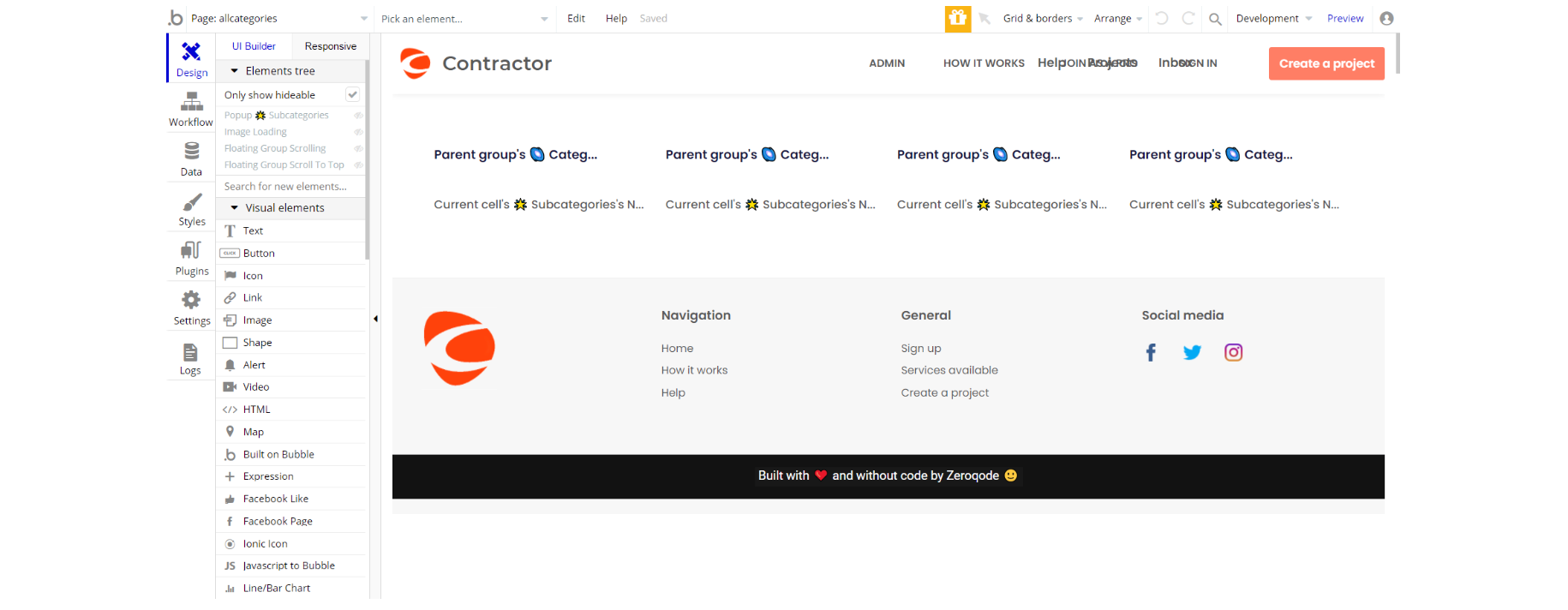Add a Shape visual element

coord(292,342)
